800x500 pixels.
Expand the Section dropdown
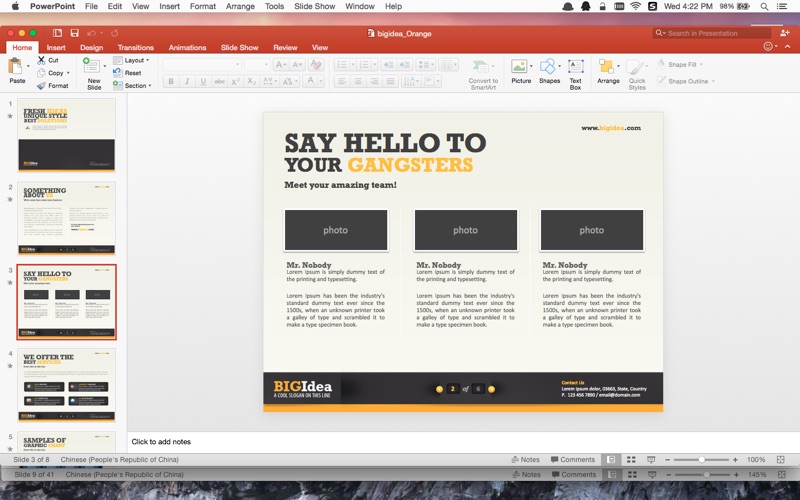point(132,86)
